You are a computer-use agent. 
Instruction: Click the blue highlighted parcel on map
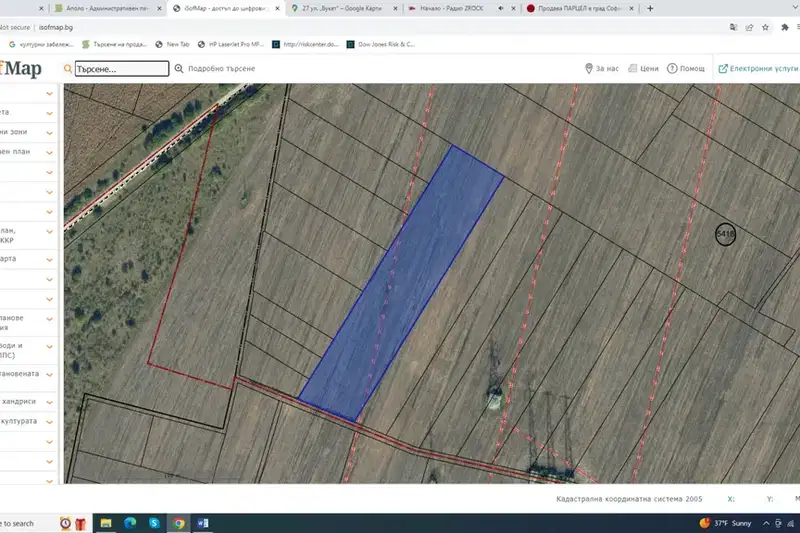402,284
